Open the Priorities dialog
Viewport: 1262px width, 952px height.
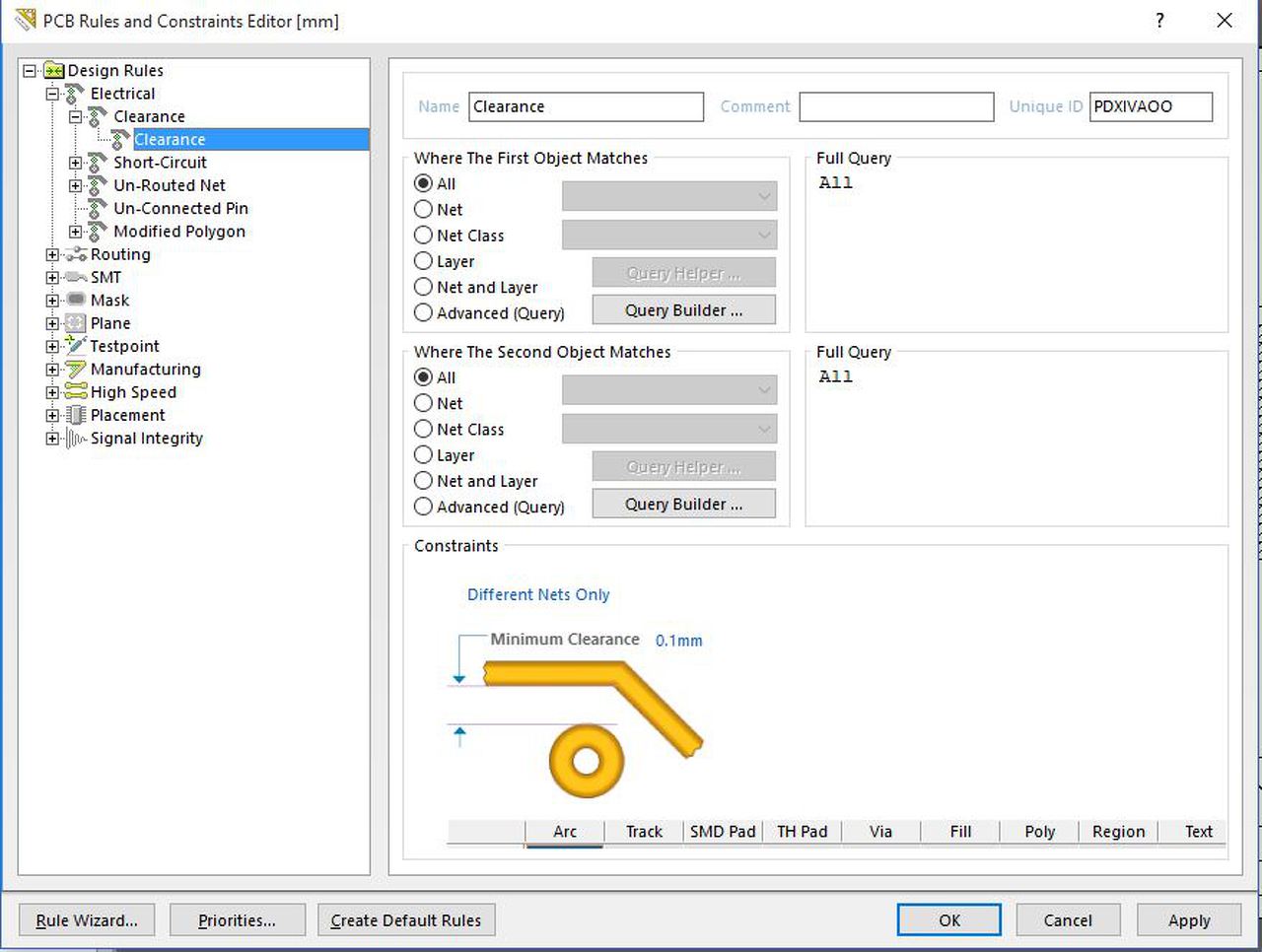(237, 920)
